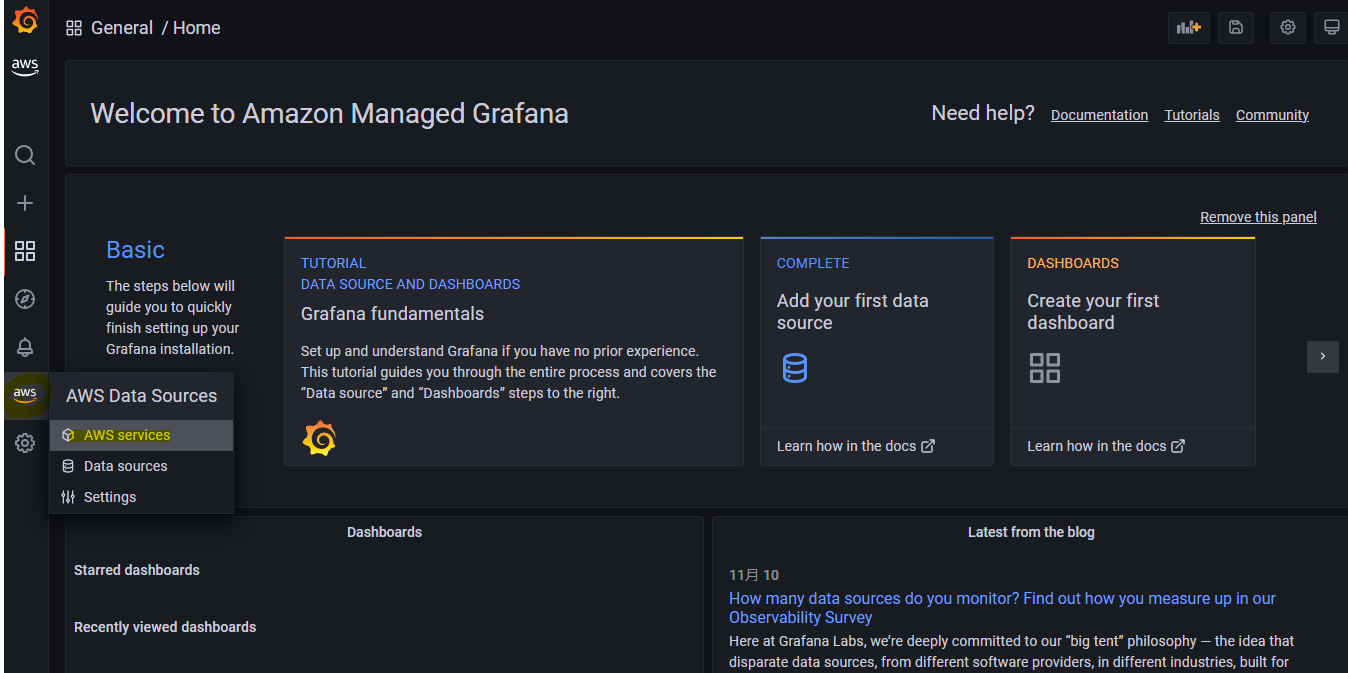The image size is (1348, 673).
Task: Open the Search dashboards magnifier icon
Action: coord(25,155)
